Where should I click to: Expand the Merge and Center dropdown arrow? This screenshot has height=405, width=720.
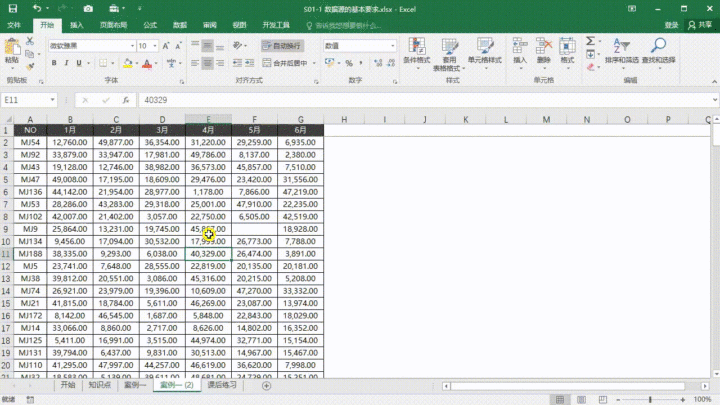coord(314,63)
